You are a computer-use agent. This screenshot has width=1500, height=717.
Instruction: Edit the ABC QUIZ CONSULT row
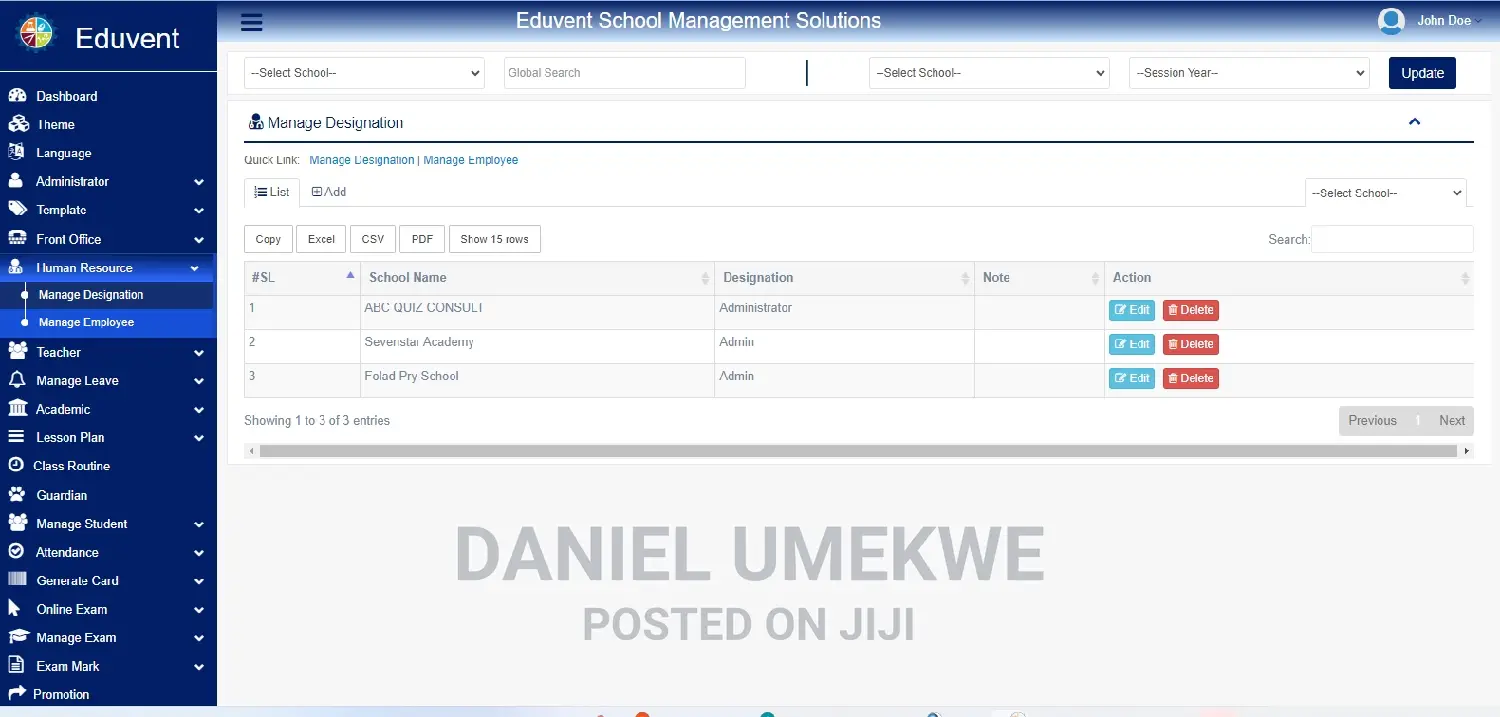click(1132, 310)
